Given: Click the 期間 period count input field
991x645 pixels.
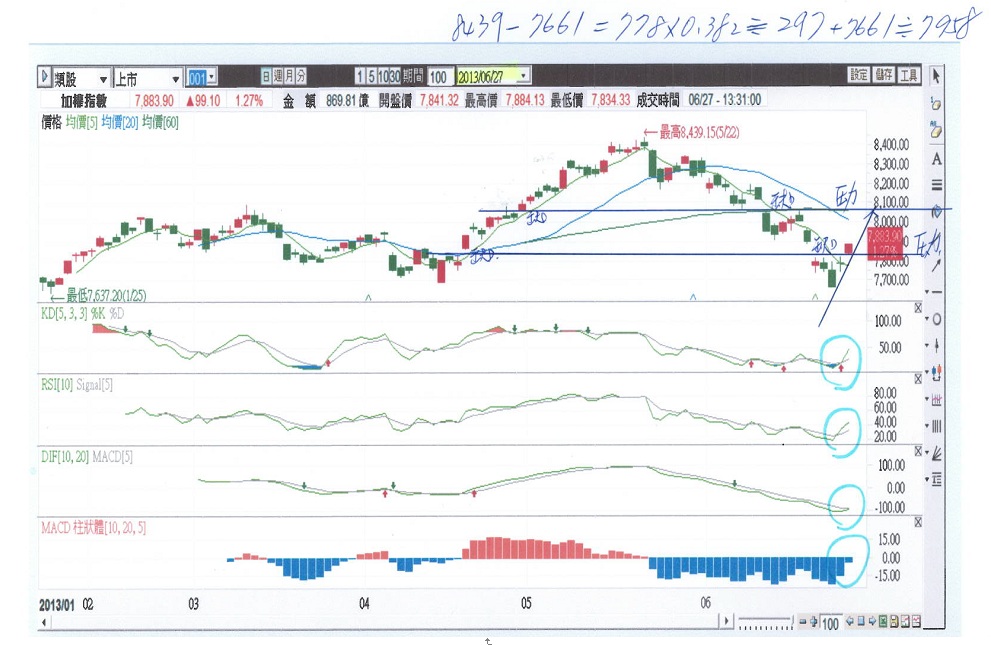Looking at the screenshot, I should pyautogui.click(x=439, y=77).
